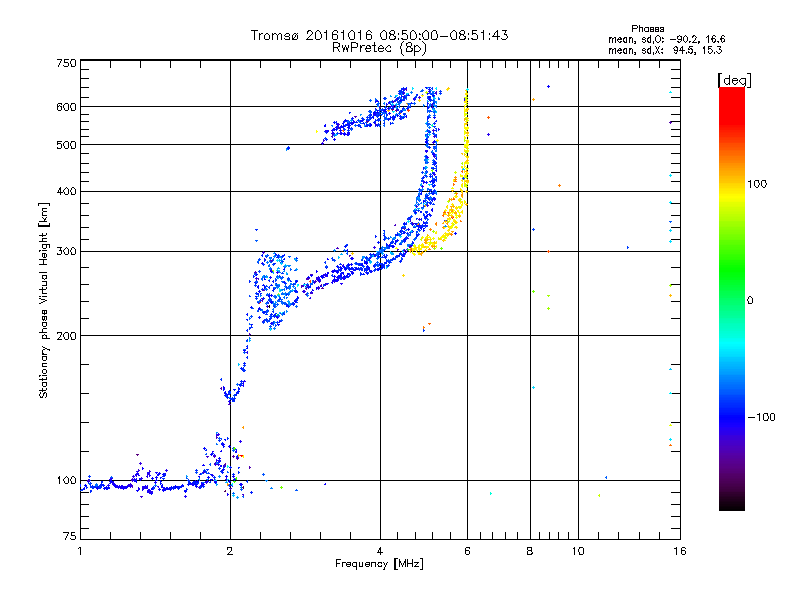Click the 'mean, sd,O: -90.2, 16.6' text
Screen dimensions: 800x600
point(666,39)
